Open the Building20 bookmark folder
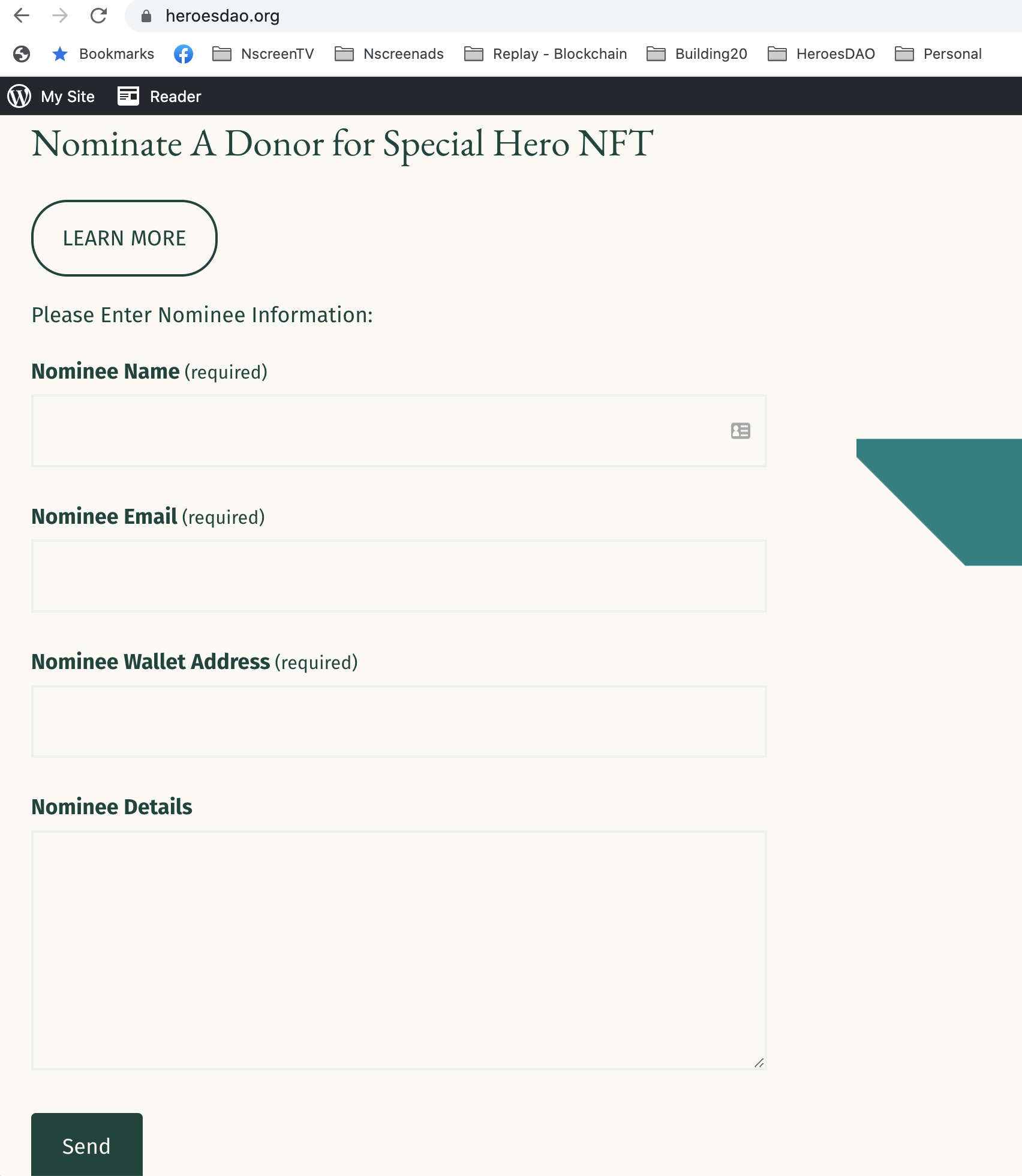Screen dimensions: 1022x1176 tap(697, 54)
